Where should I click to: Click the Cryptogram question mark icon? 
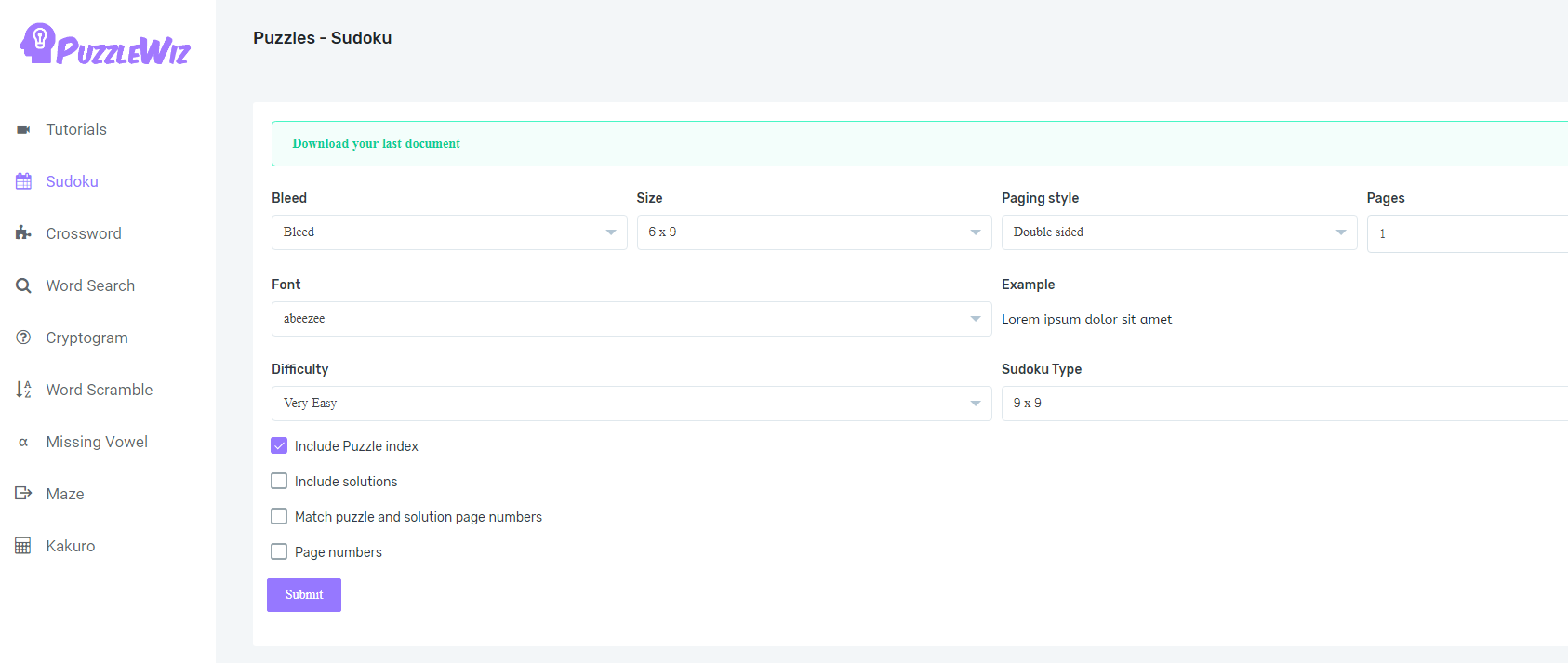[x=23, y=338]
